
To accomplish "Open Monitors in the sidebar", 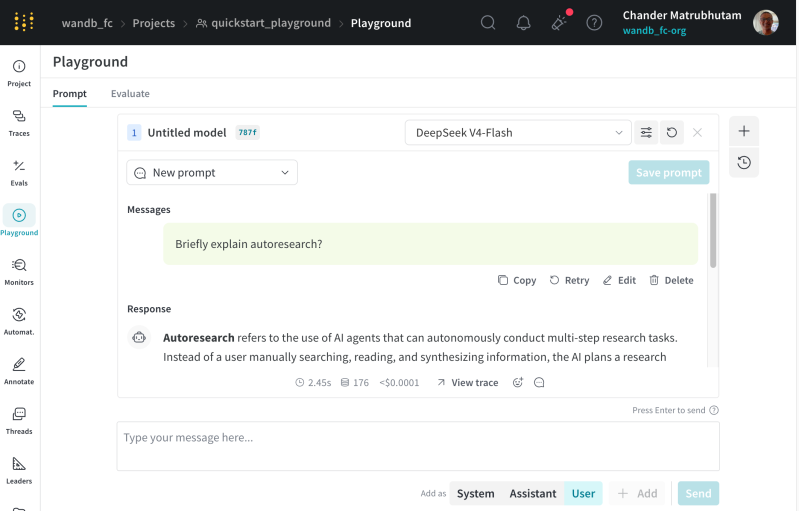I will click(x=19, y=272).
